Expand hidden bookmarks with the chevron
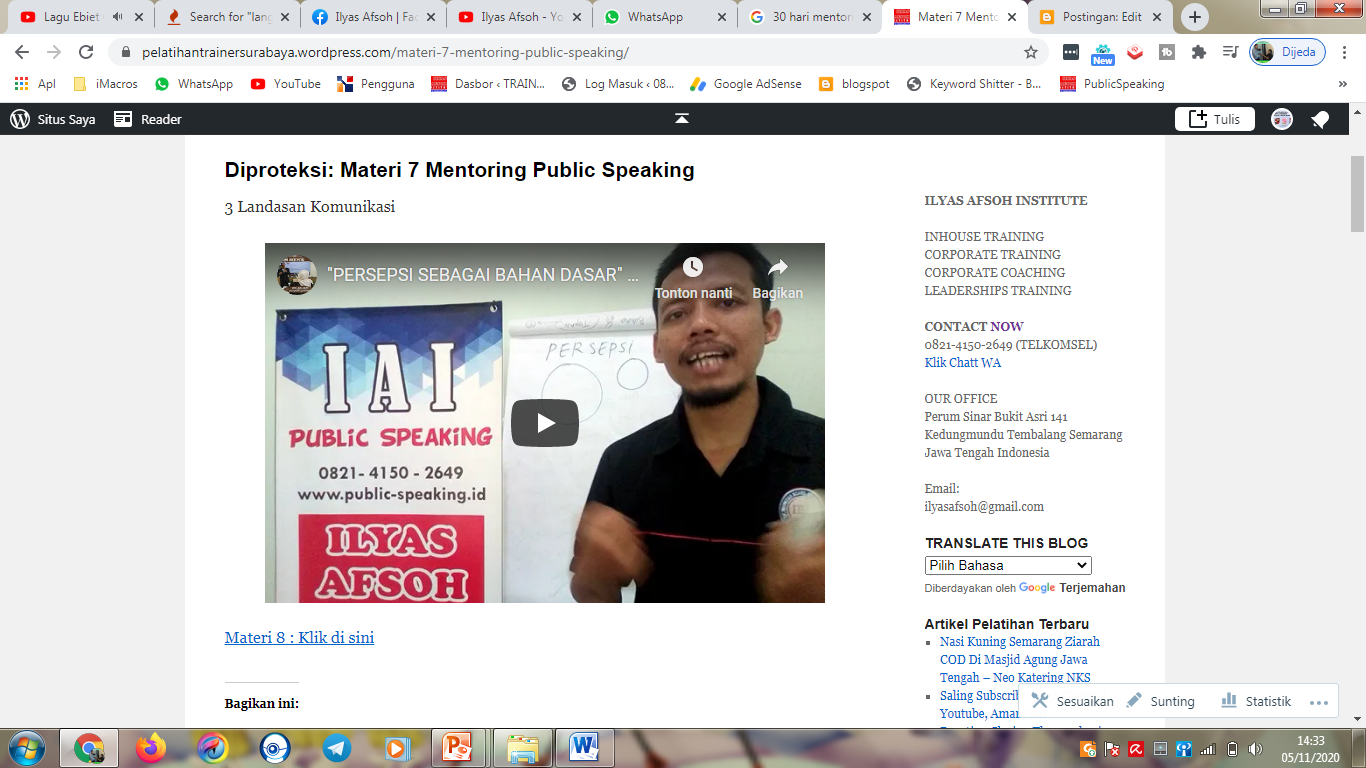 coord(1343,84)
